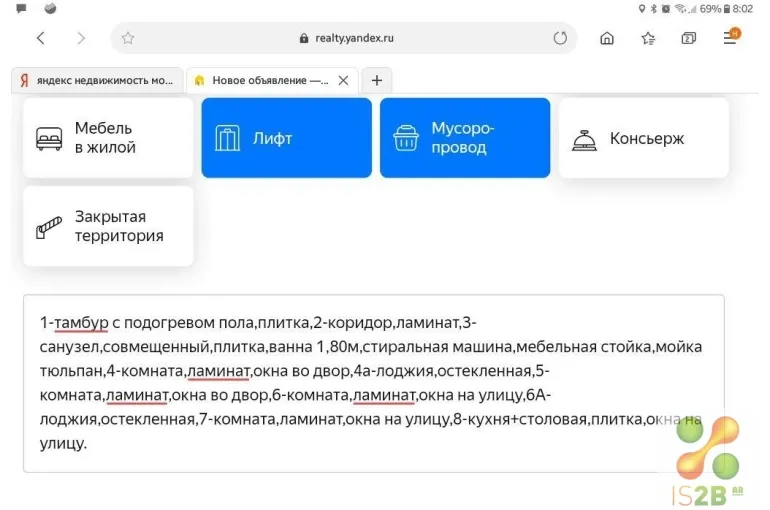Click the forward navigation arrow

pyautogui.click(x=81, y=39)
